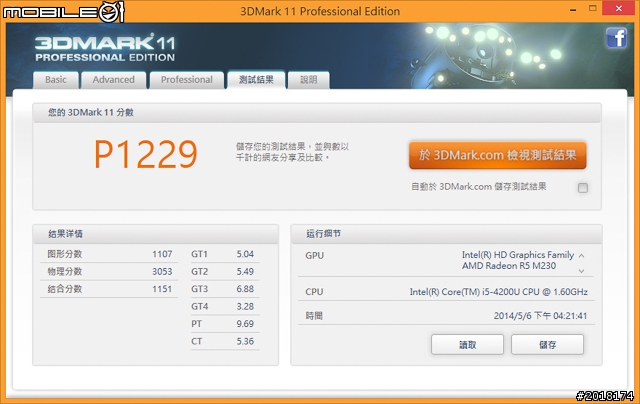Select GT2 value 5.49
This screenshot has width=640, height=404.
[245, 272]
